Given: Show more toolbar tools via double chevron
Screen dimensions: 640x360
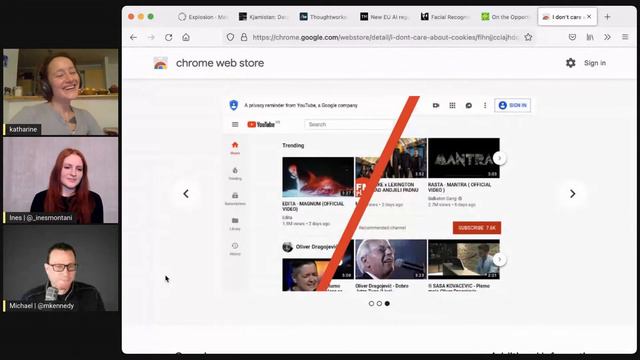Looking at the screenshot, I should (x=607, y=37).
